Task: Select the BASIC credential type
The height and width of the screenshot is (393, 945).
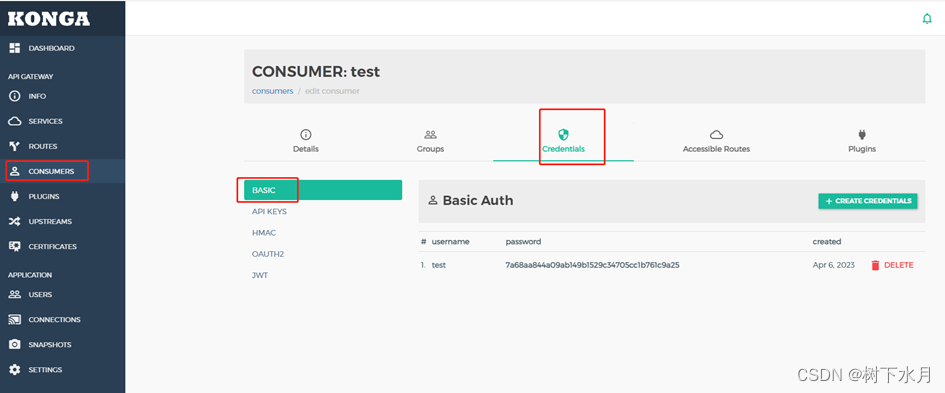Action: click(323, 190)
